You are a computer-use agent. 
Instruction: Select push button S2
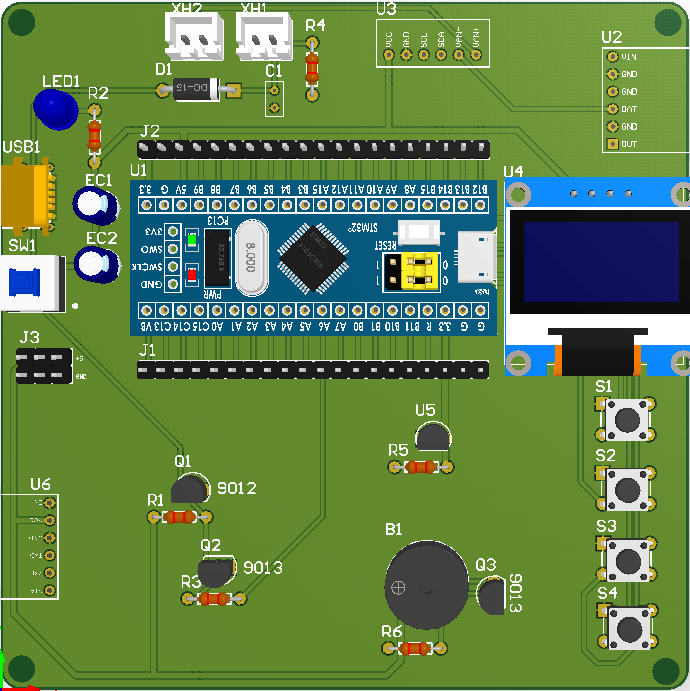627,488
